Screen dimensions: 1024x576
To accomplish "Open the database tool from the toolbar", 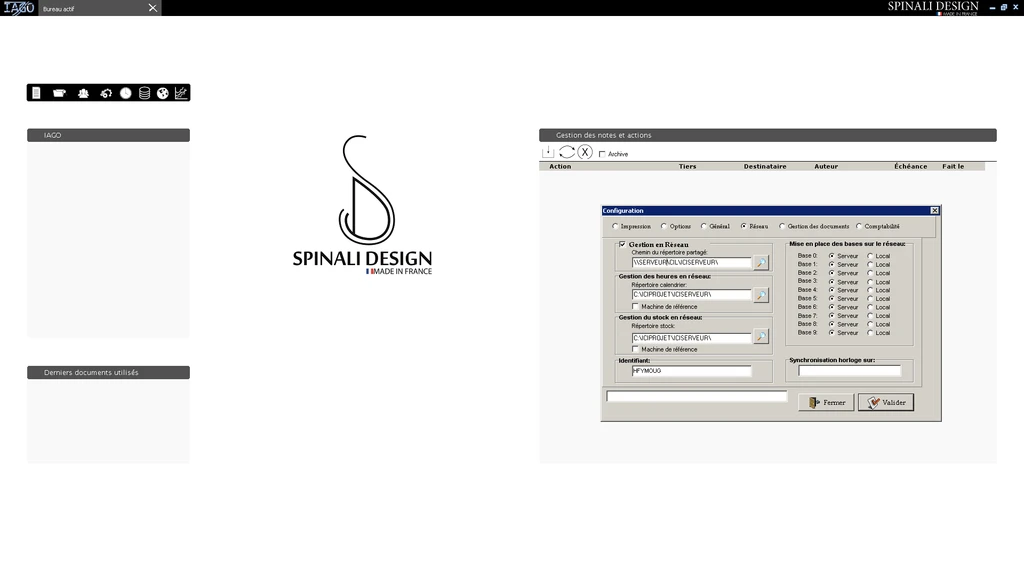I will [x=145, y=92].
